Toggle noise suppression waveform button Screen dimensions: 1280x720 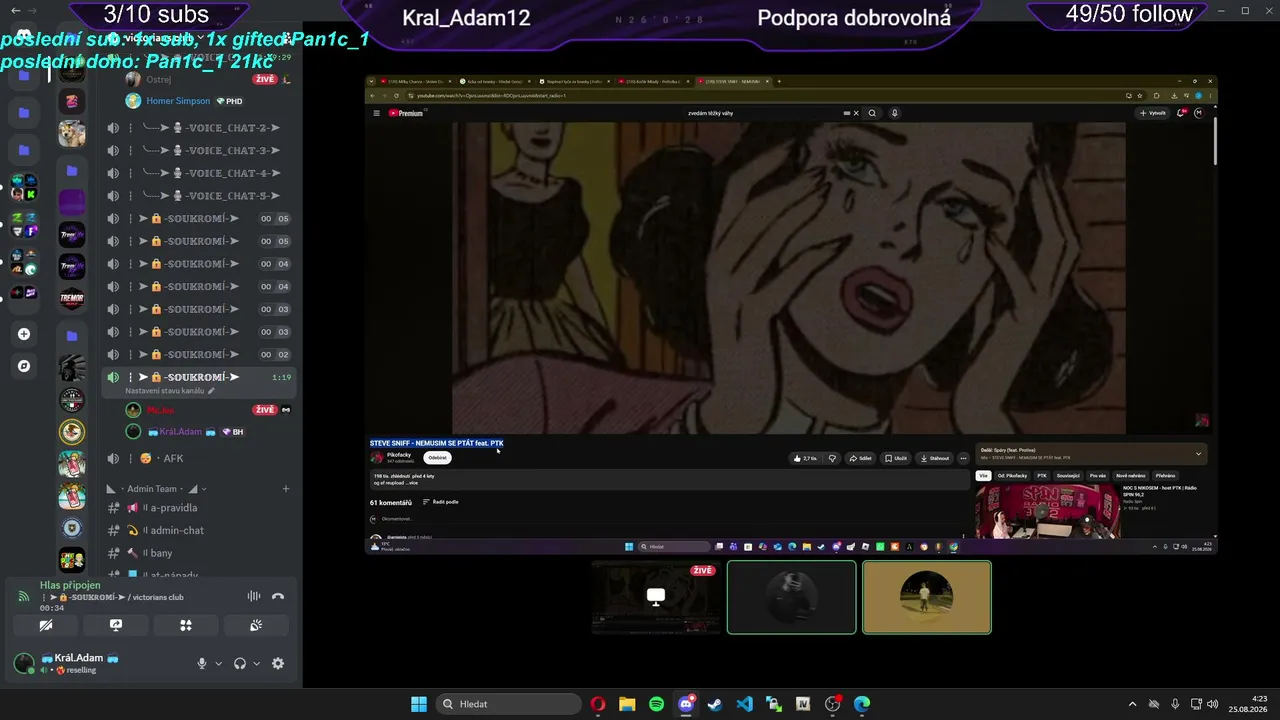pyautogui.click(x=254, y=596)
